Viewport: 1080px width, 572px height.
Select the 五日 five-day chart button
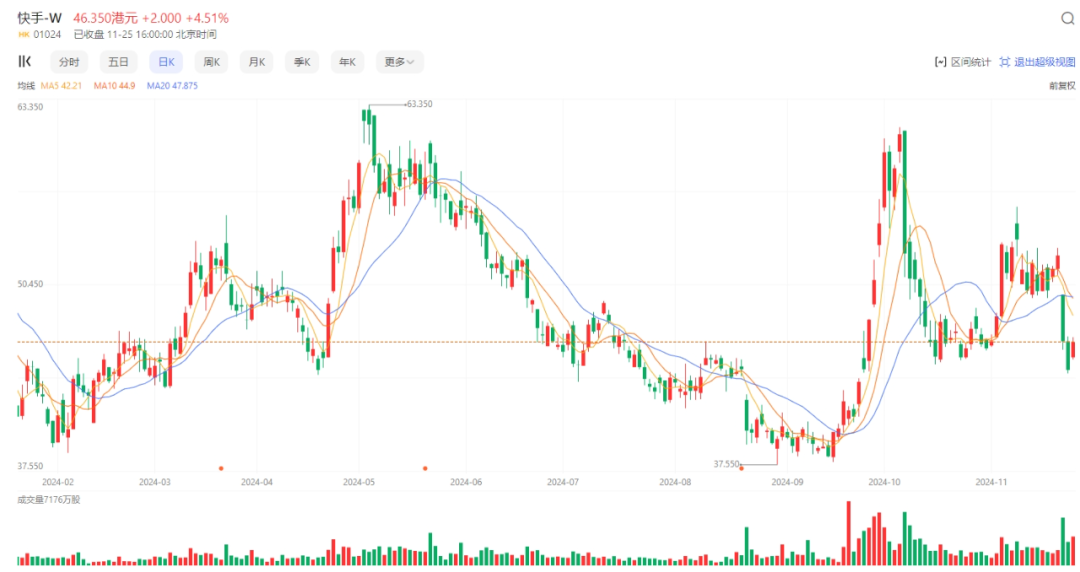(118, 62)
